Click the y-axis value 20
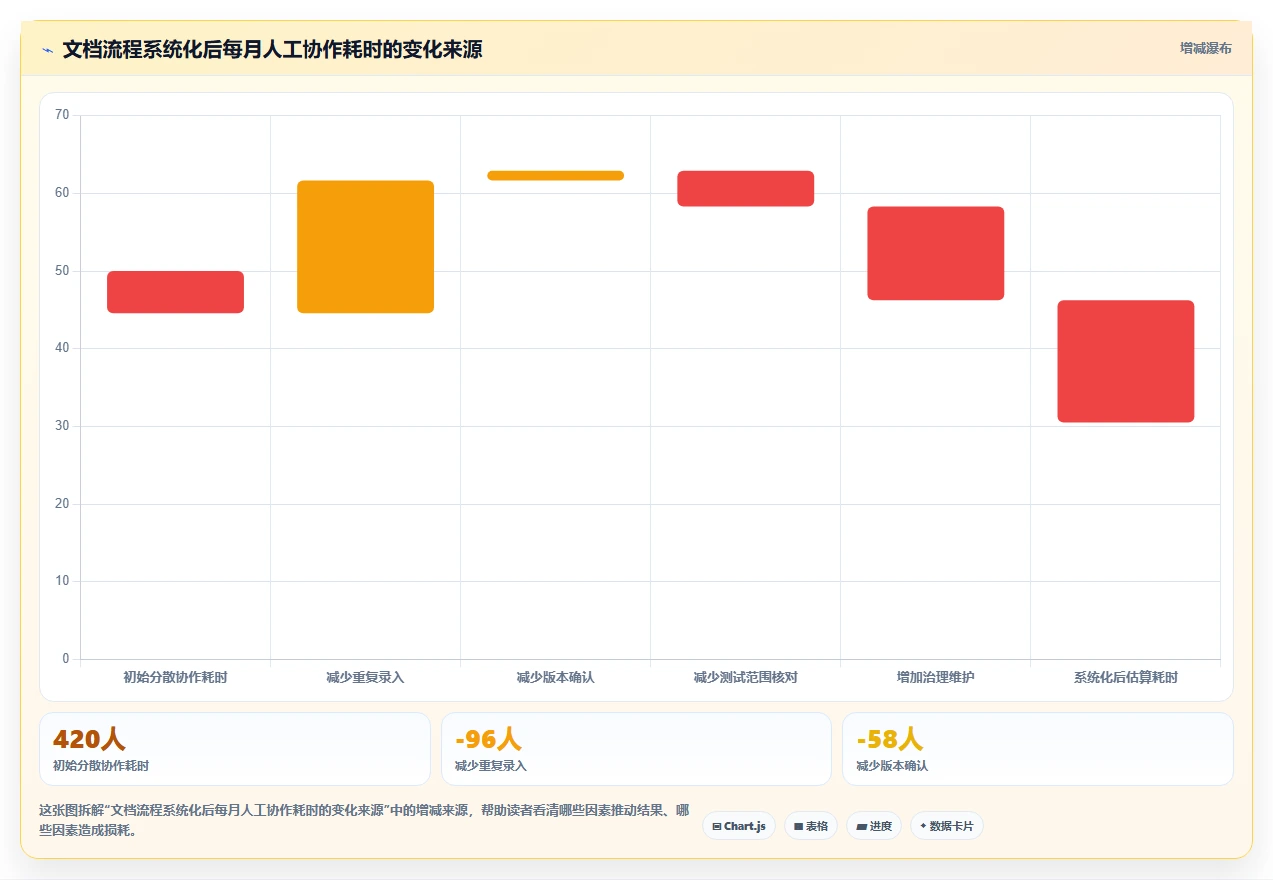1273x880 pixels. 62,504
